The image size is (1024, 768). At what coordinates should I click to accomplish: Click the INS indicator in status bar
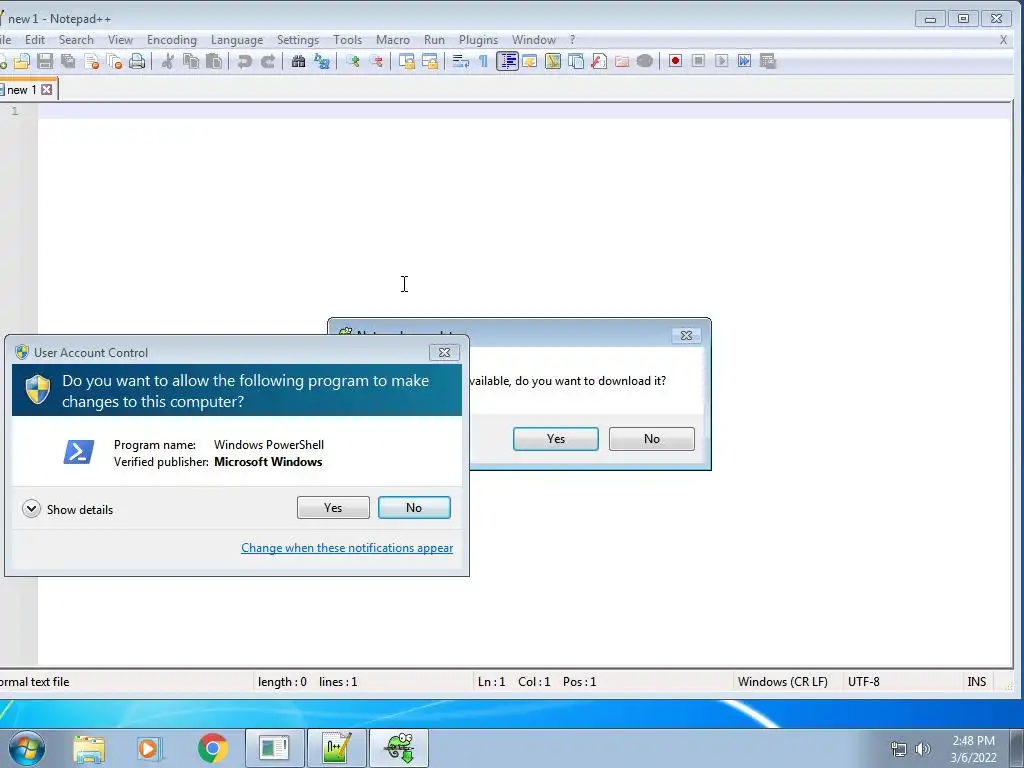coord(976,682)
